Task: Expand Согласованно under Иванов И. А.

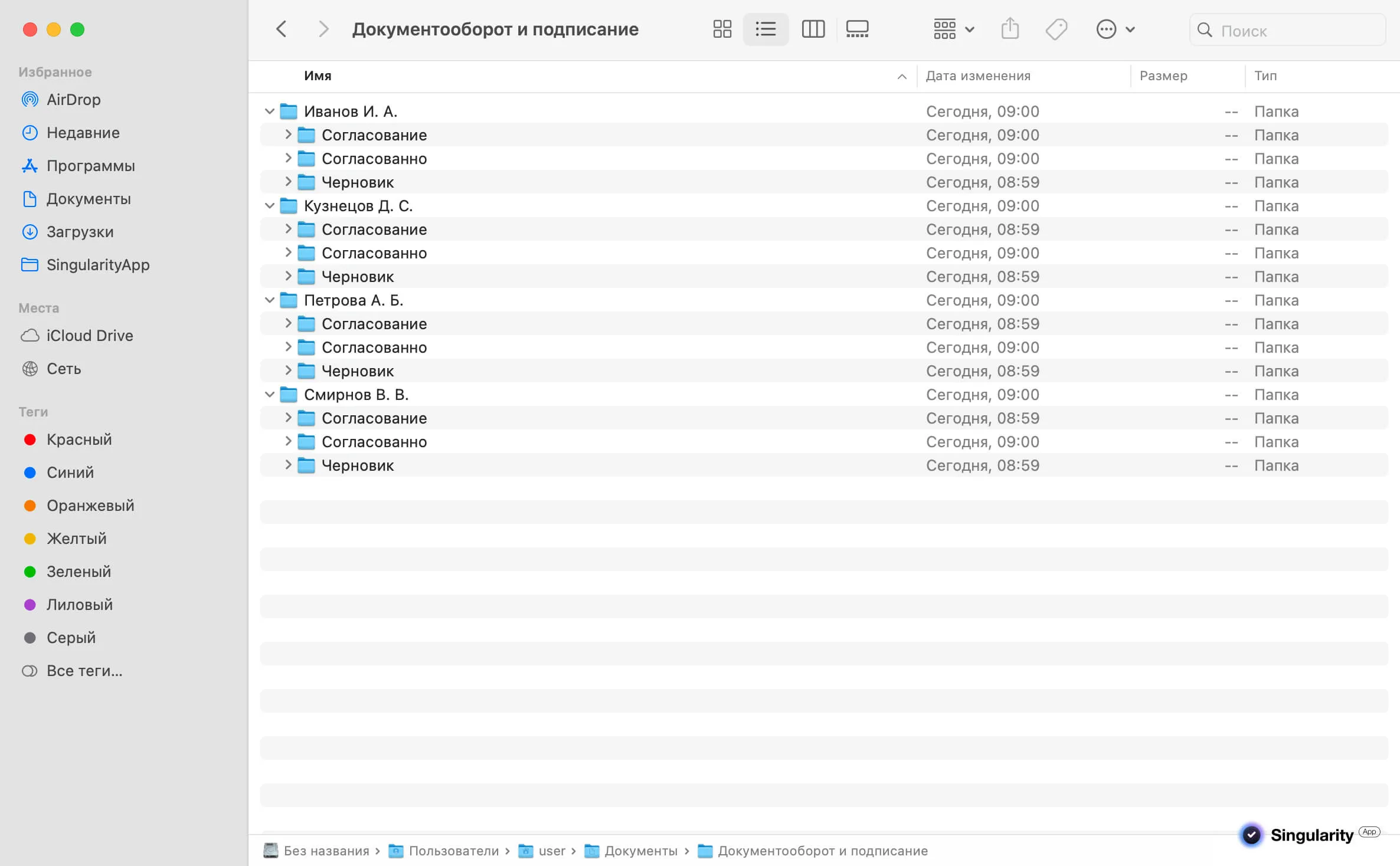Action: (288, 158)
